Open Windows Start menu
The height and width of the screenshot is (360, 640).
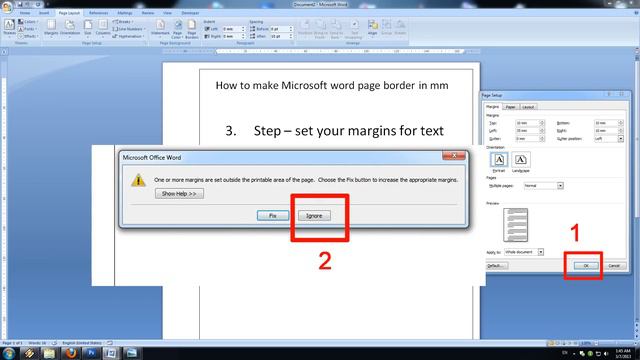(8, 353)
